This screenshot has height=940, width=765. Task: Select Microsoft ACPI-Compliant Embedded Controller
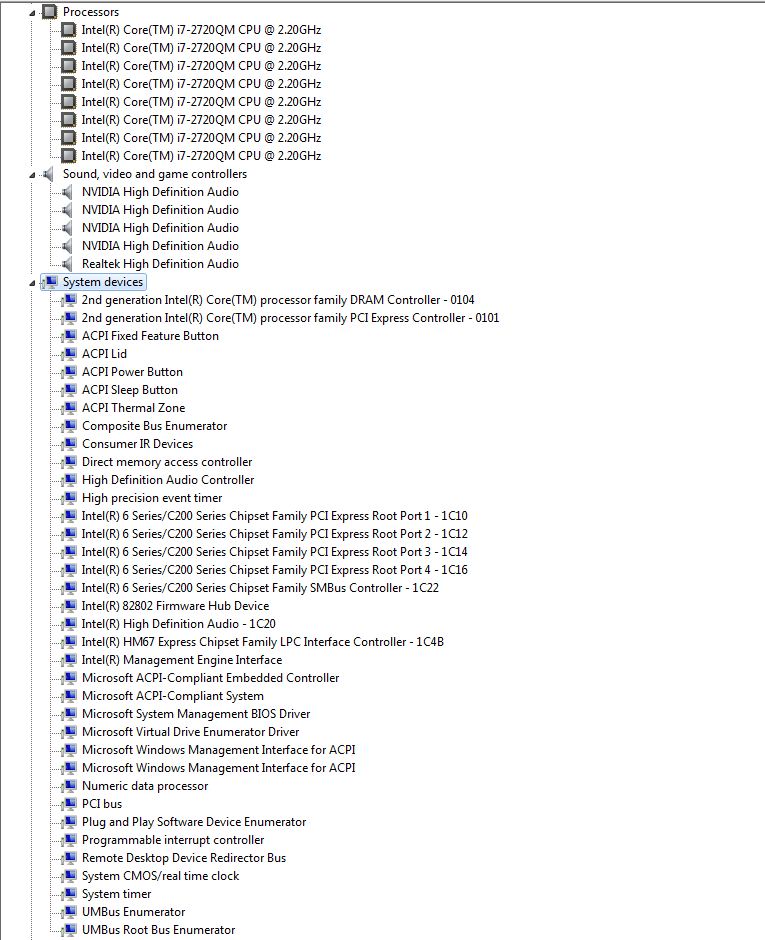[210, 678]
